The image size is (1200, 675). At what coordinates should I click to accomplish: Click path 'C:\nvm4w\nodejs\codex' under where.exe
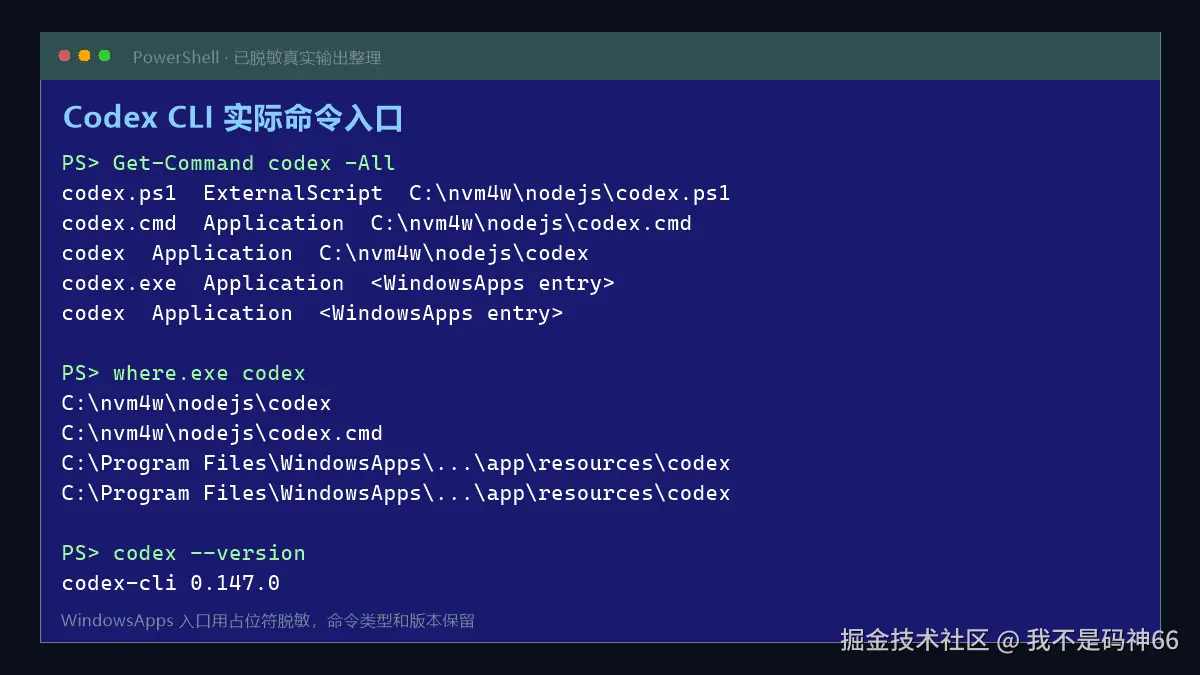196,403
